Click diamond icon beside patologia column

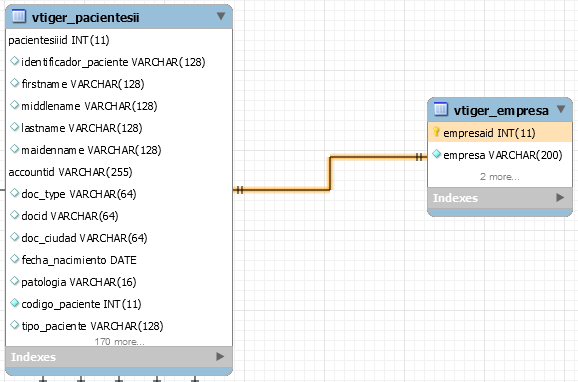[14, 281]
